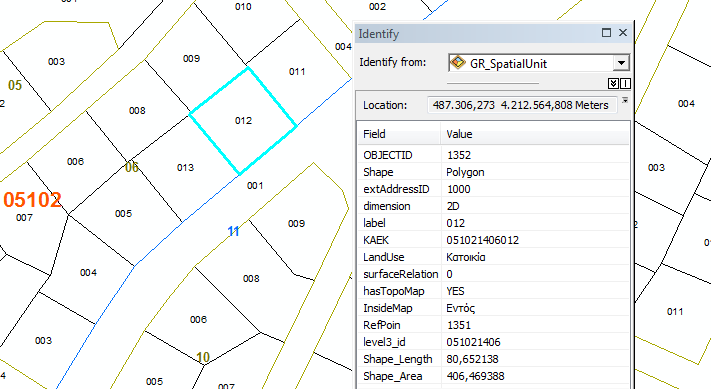Click parcel 002 on the map

point(377,7)
